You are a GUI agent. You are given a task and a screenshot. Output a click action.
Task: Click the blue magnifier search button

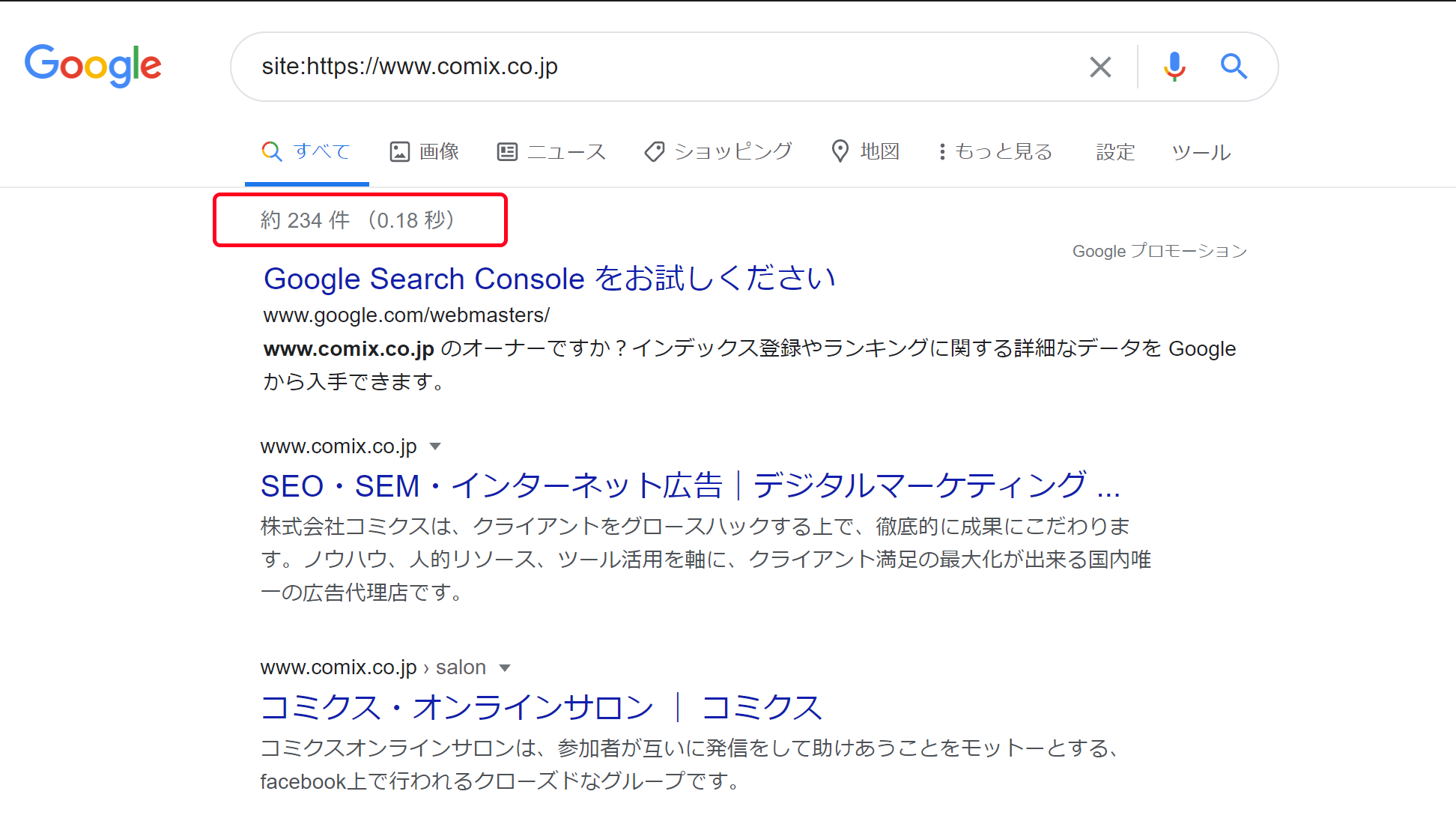click(1234, 67)
